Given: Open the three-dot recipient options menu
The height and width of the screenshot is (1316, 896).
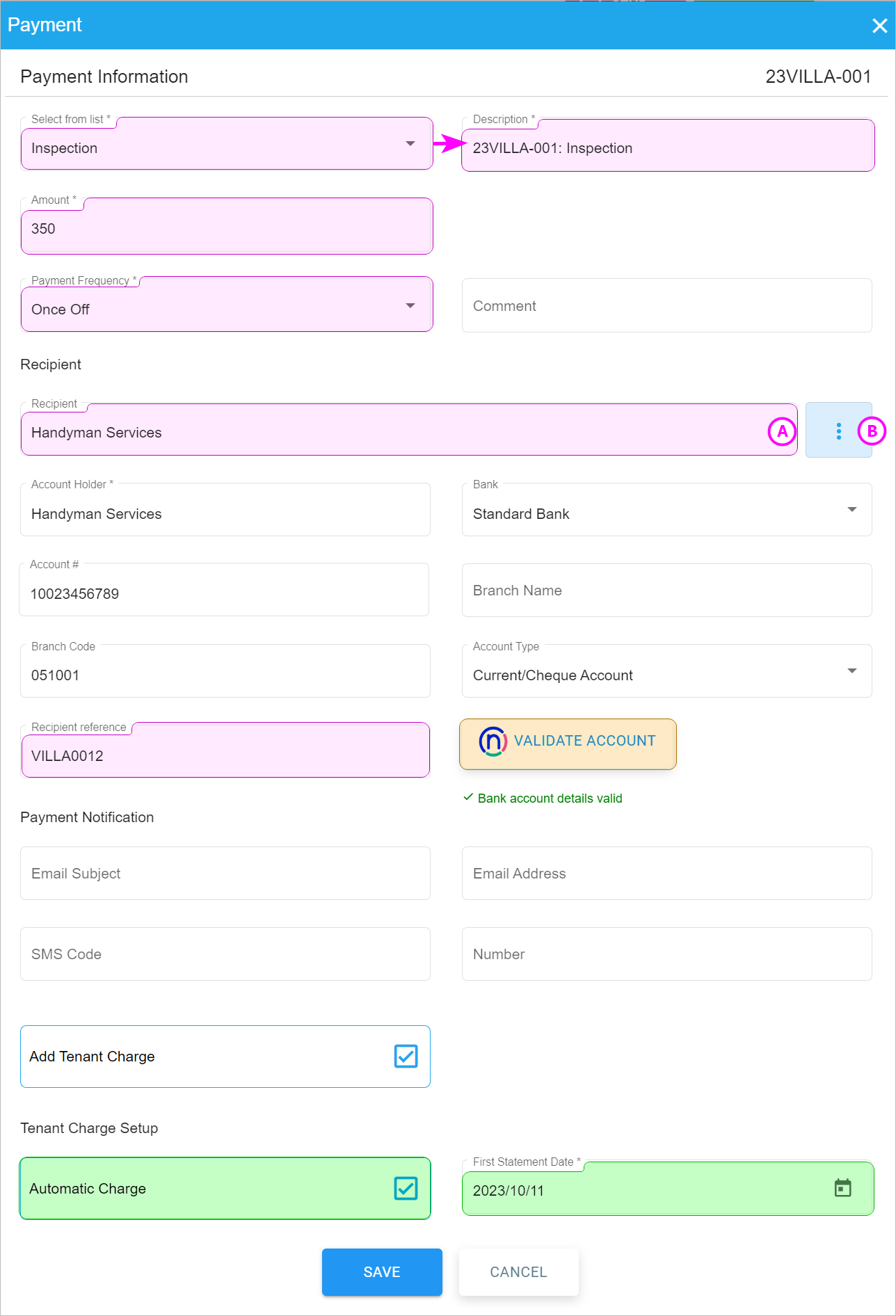Looking at the screenshot, I should 838,431.
